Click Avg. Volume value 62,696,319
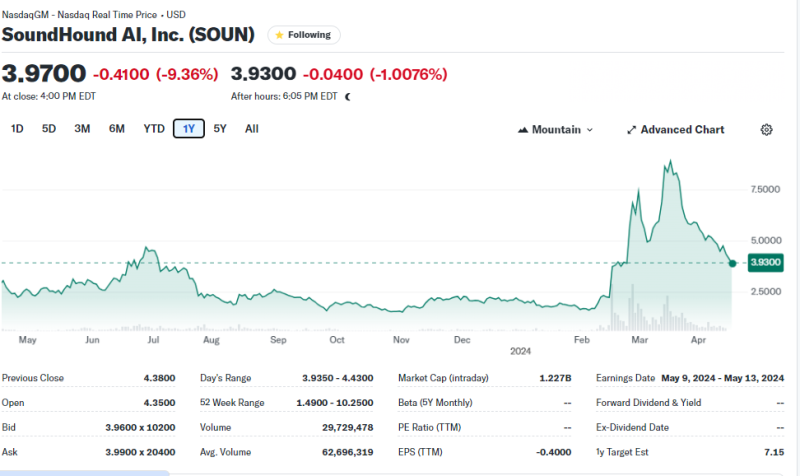800x476 pixels. [347, 452]
